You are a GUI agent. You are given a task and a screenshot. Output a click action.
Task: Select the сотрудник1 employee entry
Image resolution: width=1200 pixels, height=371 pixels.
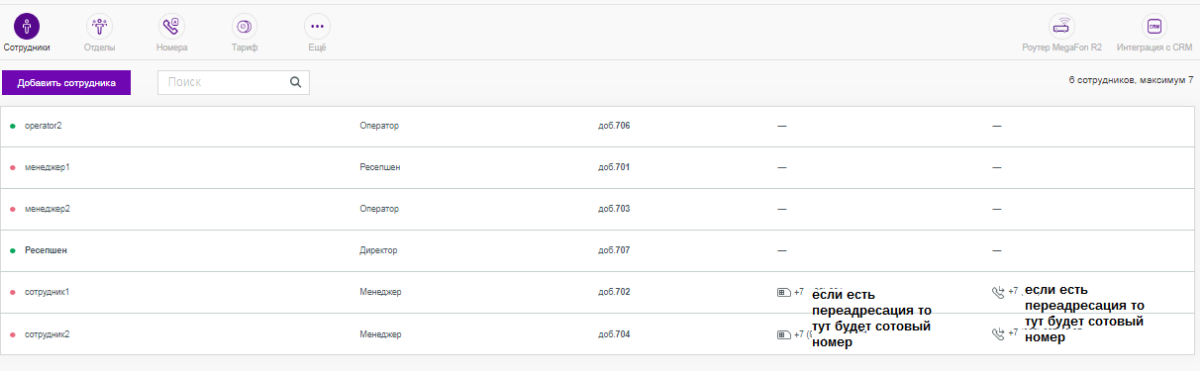coord(599,292)
